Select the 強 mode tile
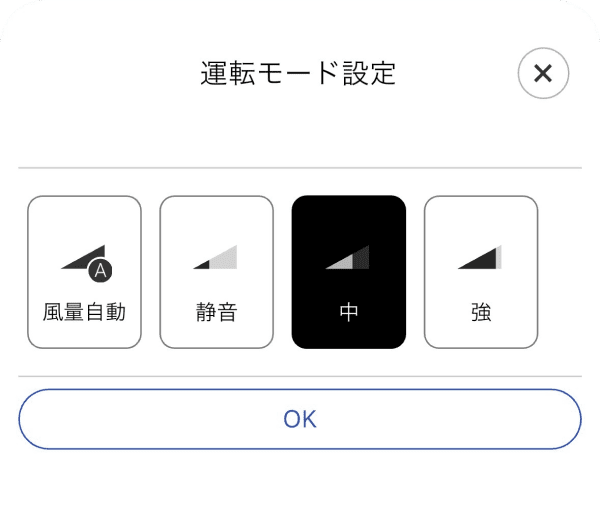Image resolution: width=600 pixels, height=511 pixels. [481, 272]
